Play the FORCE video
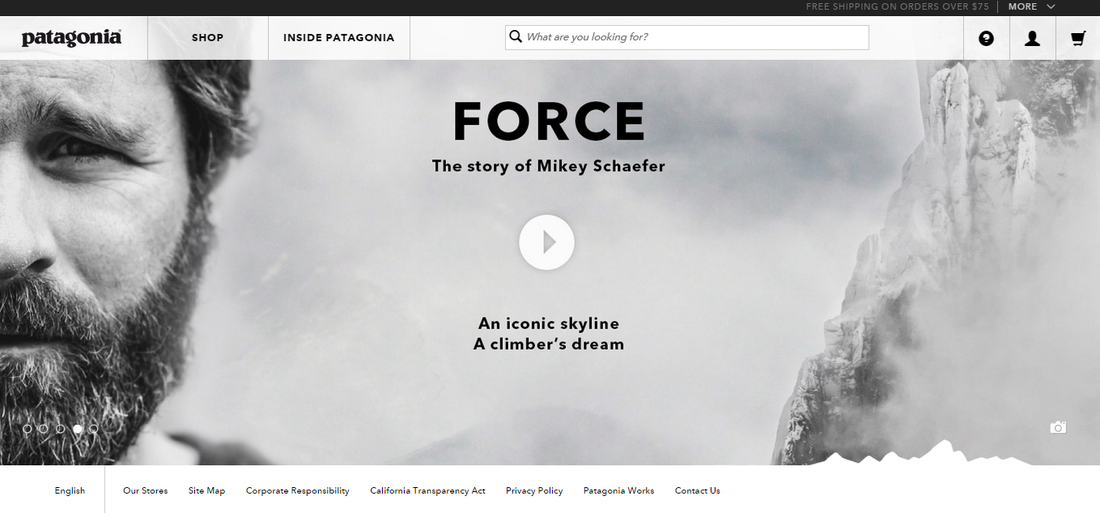 click(546, 242)
